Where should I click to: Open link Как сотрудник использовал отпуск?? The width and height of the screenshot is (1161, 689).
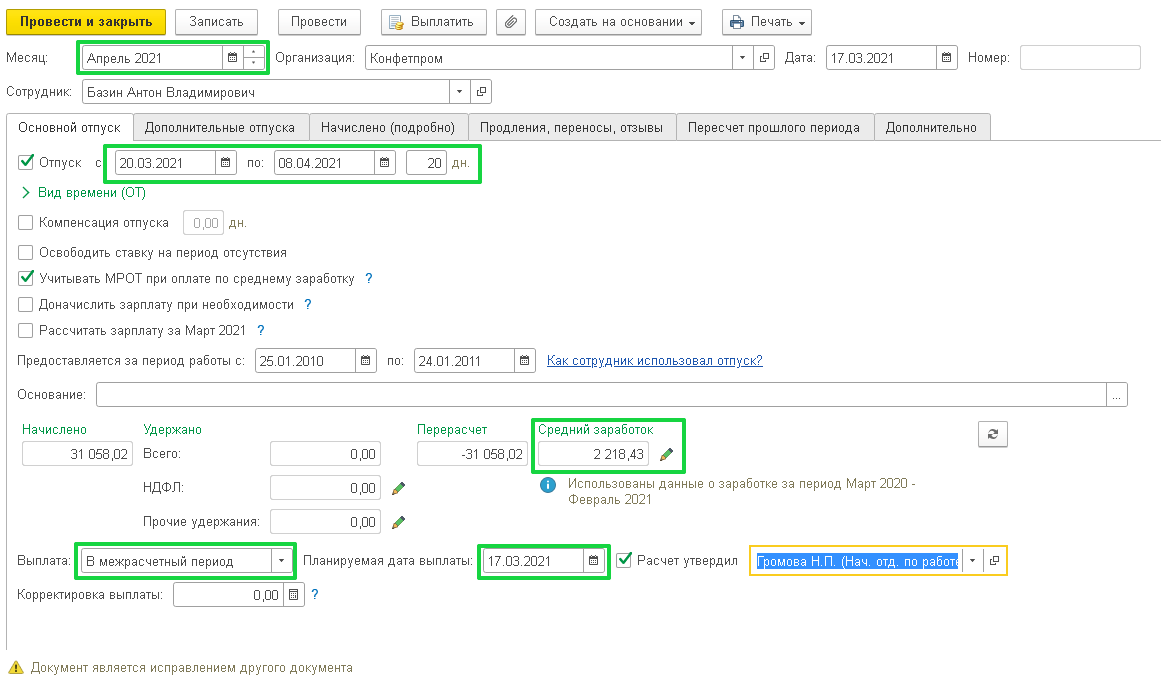click(654, 360)
